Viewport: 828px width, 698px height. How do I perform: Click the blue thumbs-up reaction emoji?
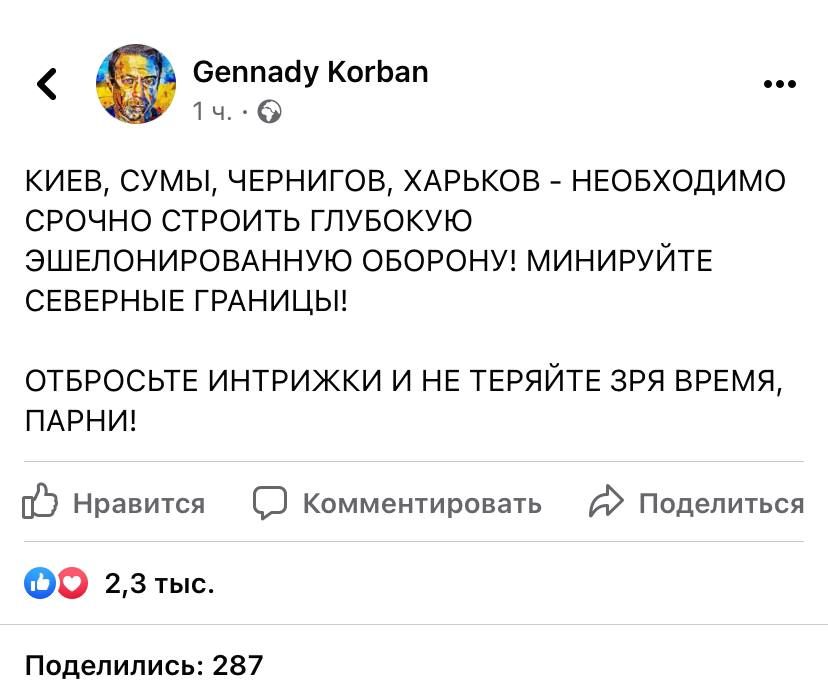pyautogui.click(x=40, y=583)
